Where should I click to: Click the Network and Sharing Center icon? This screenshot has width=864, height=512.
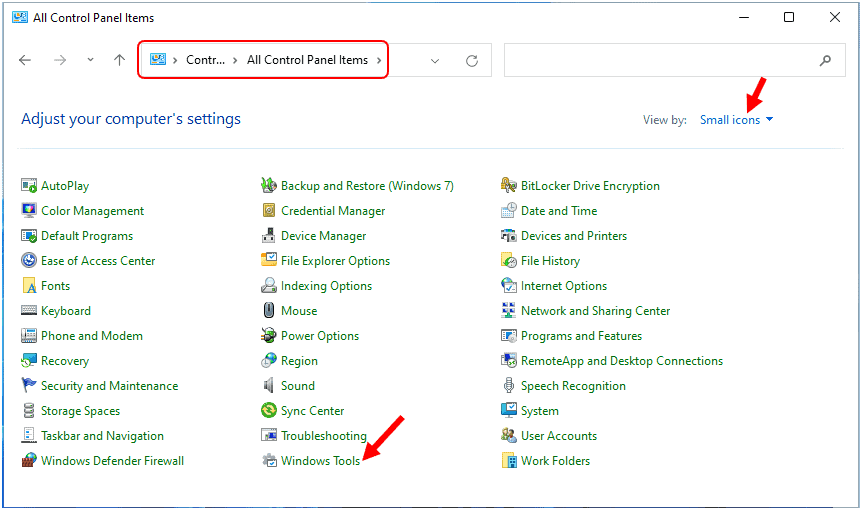coord(509,310)
